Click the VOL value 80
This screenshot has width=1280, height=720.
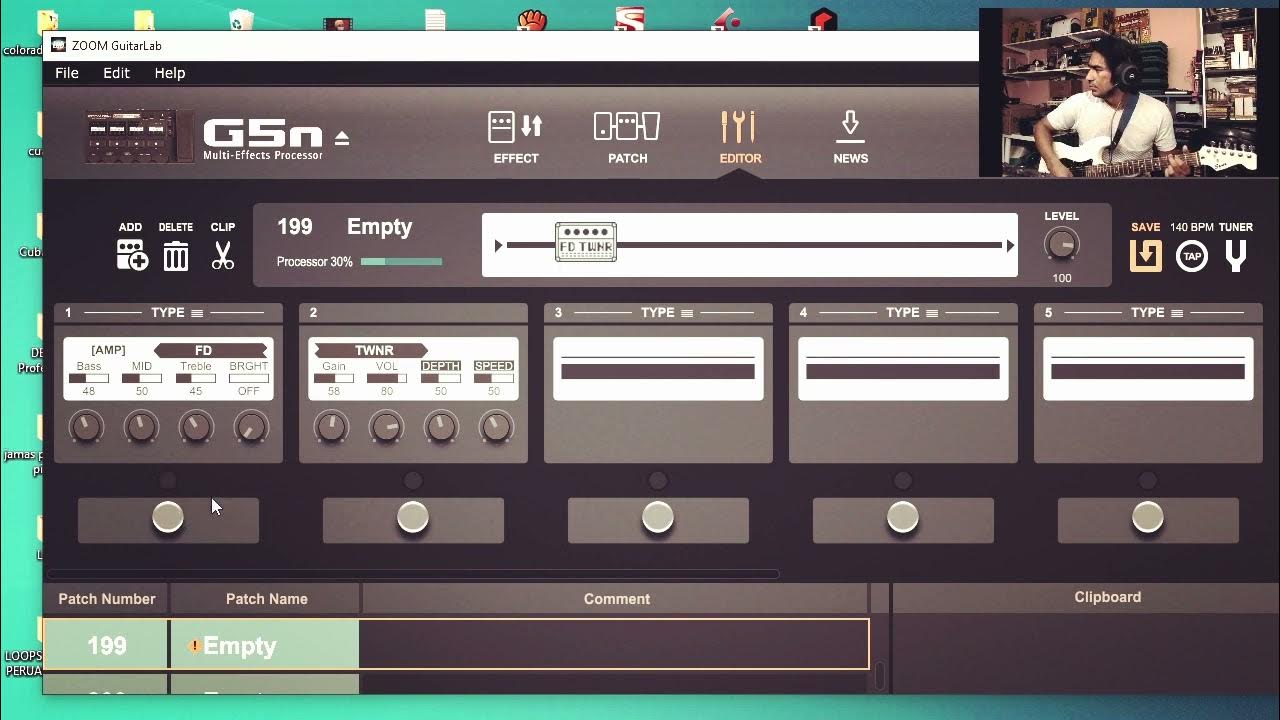coord(387,391)
